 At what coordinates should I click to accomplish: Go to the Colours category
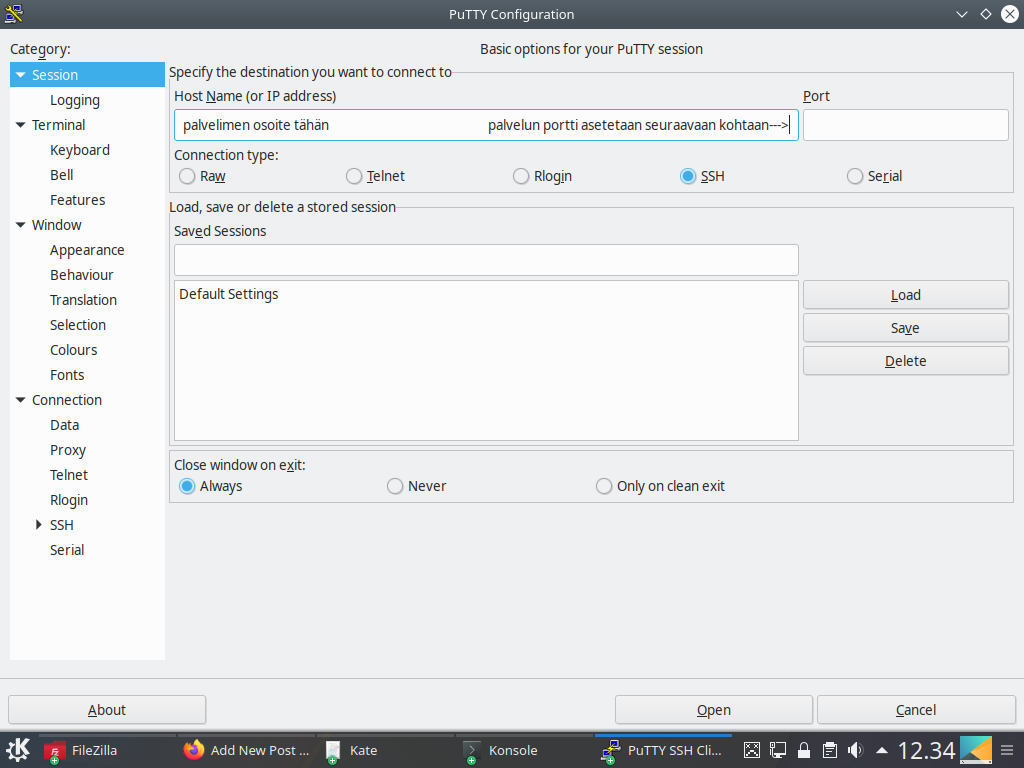point(74,350)
